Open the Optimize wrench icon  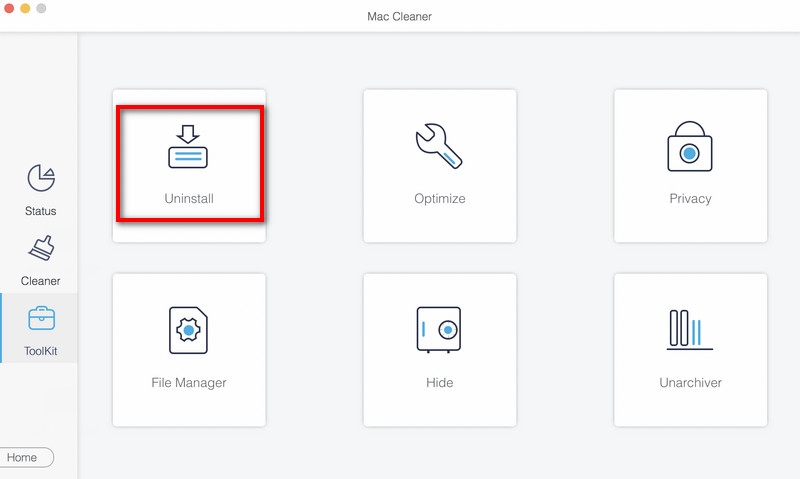(439, 146)
